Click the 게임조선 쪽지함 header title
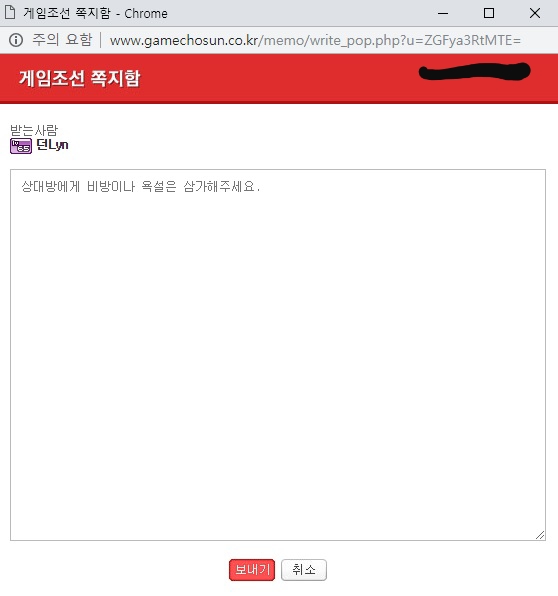Viewport: 558px width, 596px height. coord(80,78)
